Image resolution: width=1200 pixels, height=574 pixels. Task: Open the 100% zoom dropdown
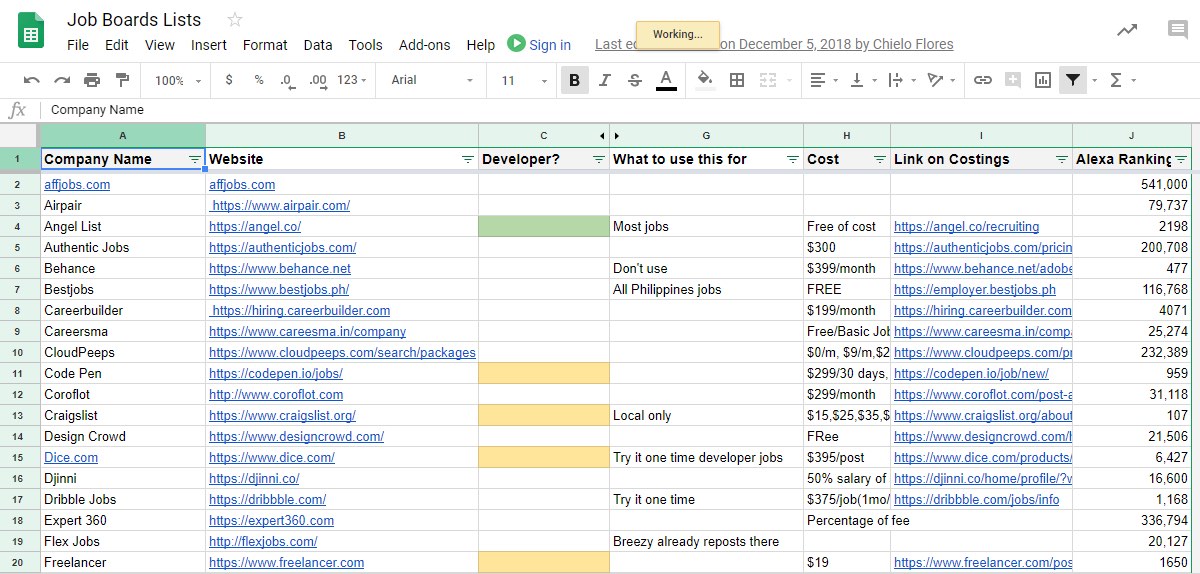(178, 80)
